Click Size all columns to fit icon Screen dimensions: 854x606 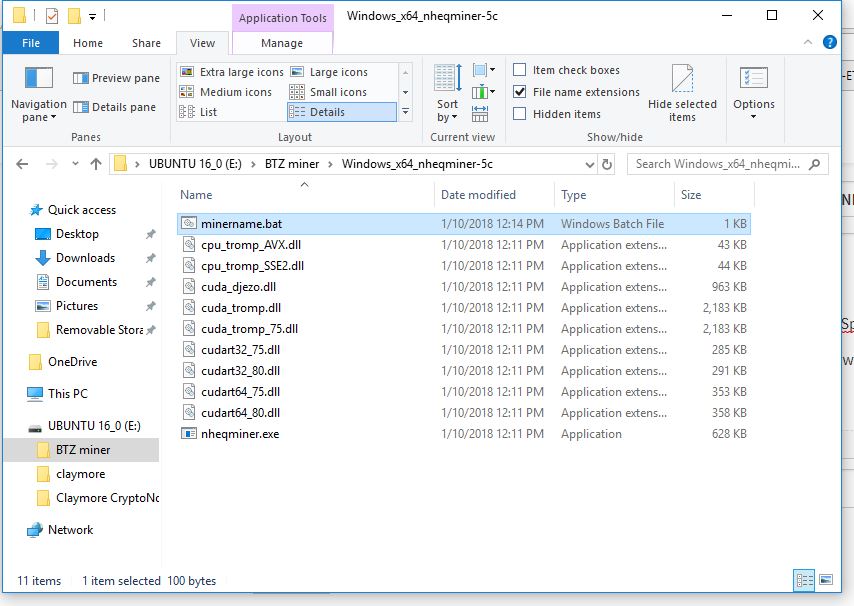[x=480, y=114]
